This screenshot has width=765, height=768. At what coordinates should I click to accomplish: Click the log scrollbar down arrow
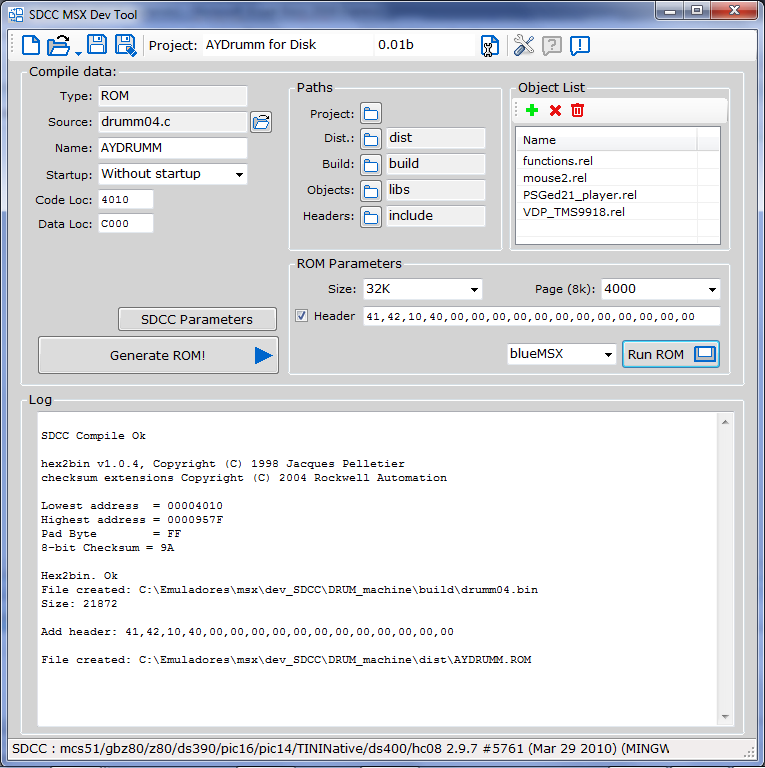point(725,717)
